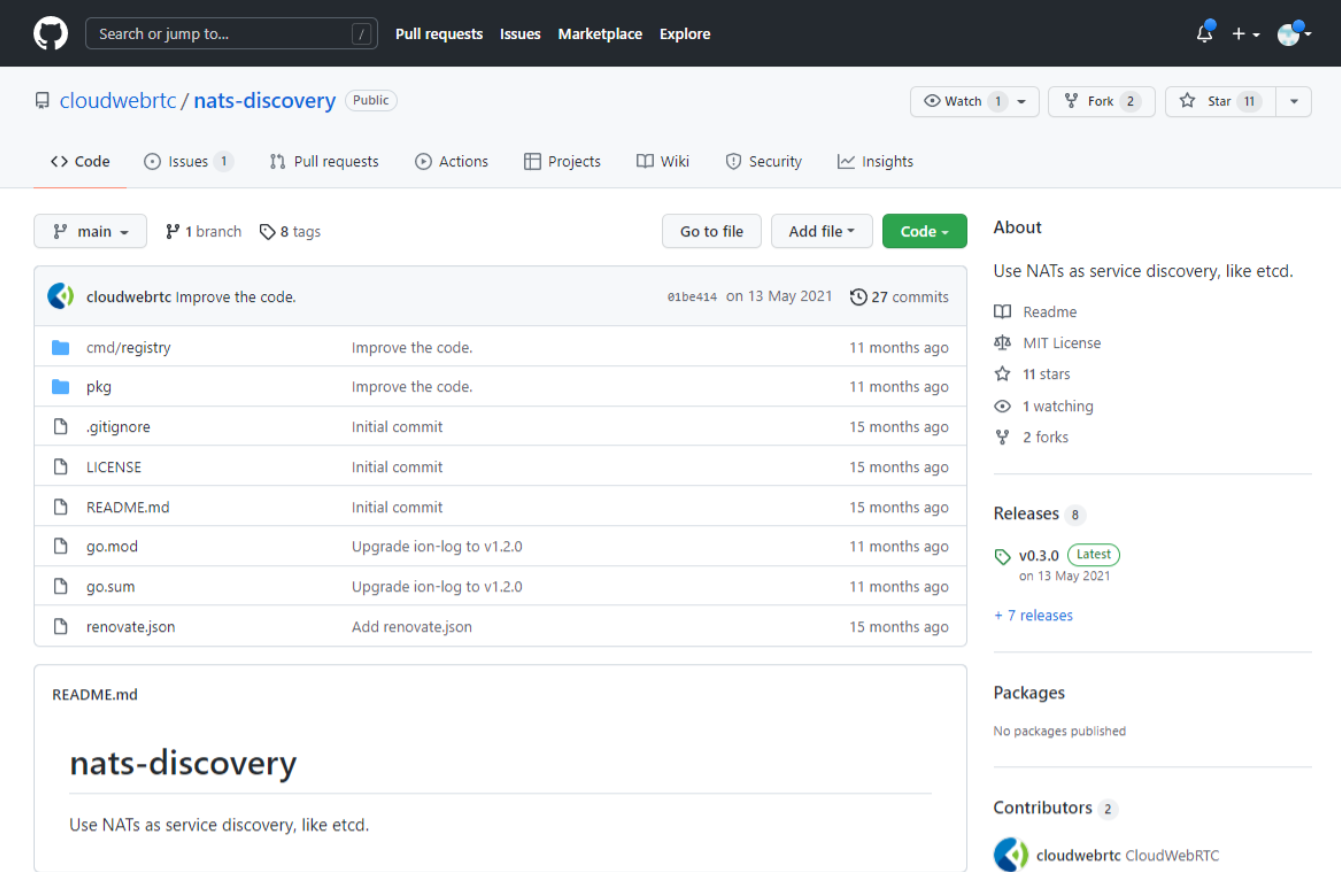
Task: Fork the nats-discovery repository
Action: point(1100,101)
